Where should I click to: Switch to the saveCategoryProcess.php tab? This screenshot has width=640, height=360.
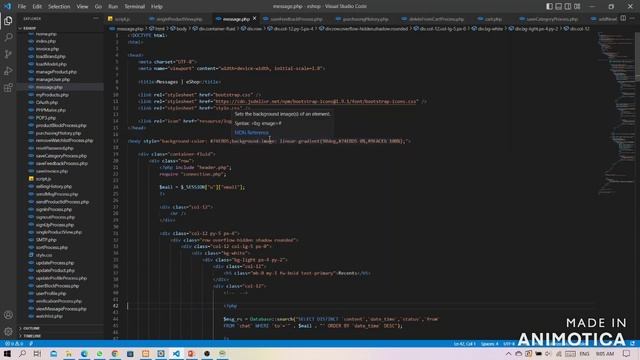[551, 19]
